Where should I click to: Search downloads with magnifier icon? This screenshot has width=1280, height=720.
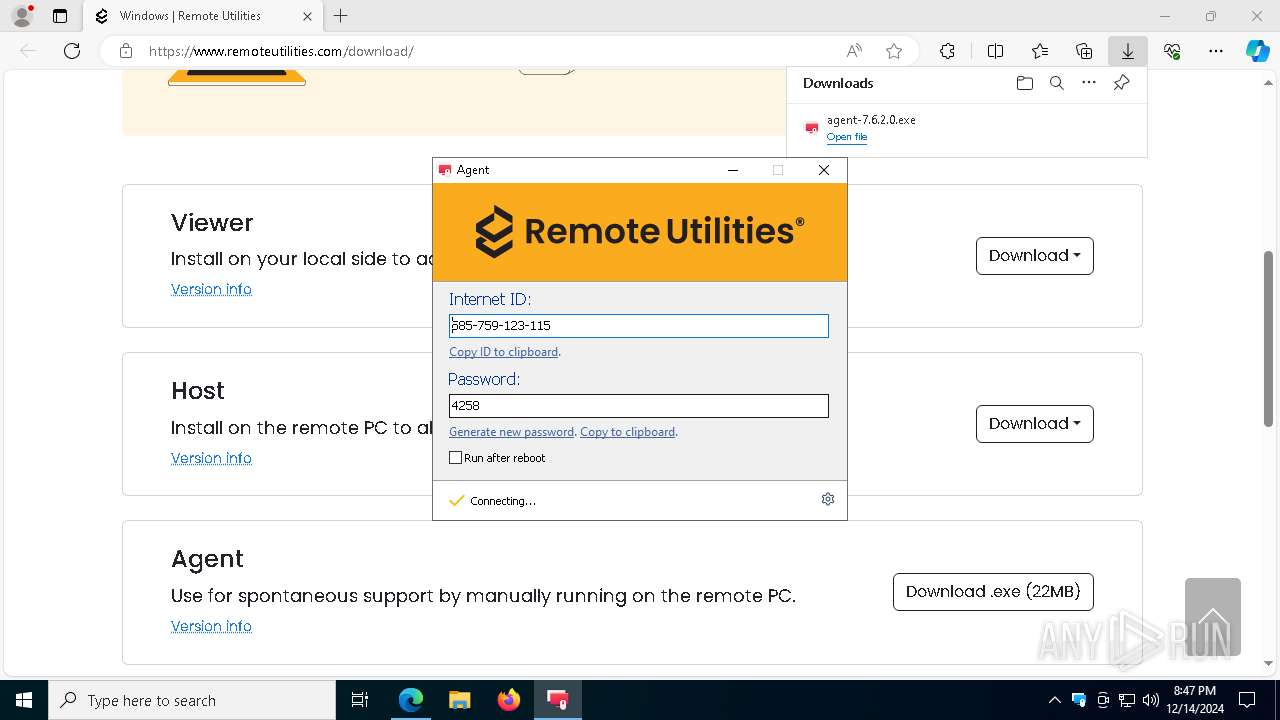[x=1057, y=83]
